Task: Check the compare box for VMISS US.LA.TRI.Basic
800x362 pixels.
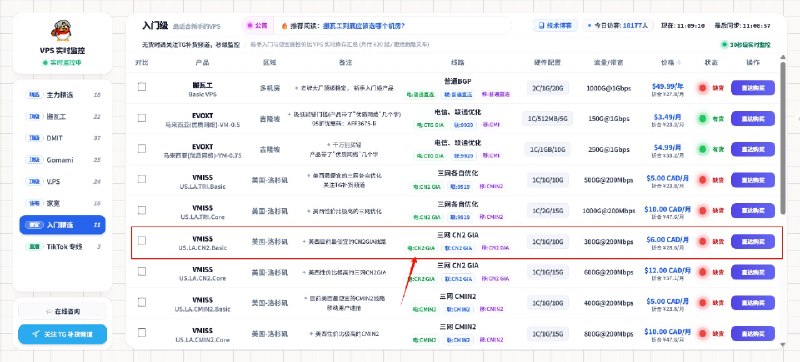Action: (x=142, y=179)
